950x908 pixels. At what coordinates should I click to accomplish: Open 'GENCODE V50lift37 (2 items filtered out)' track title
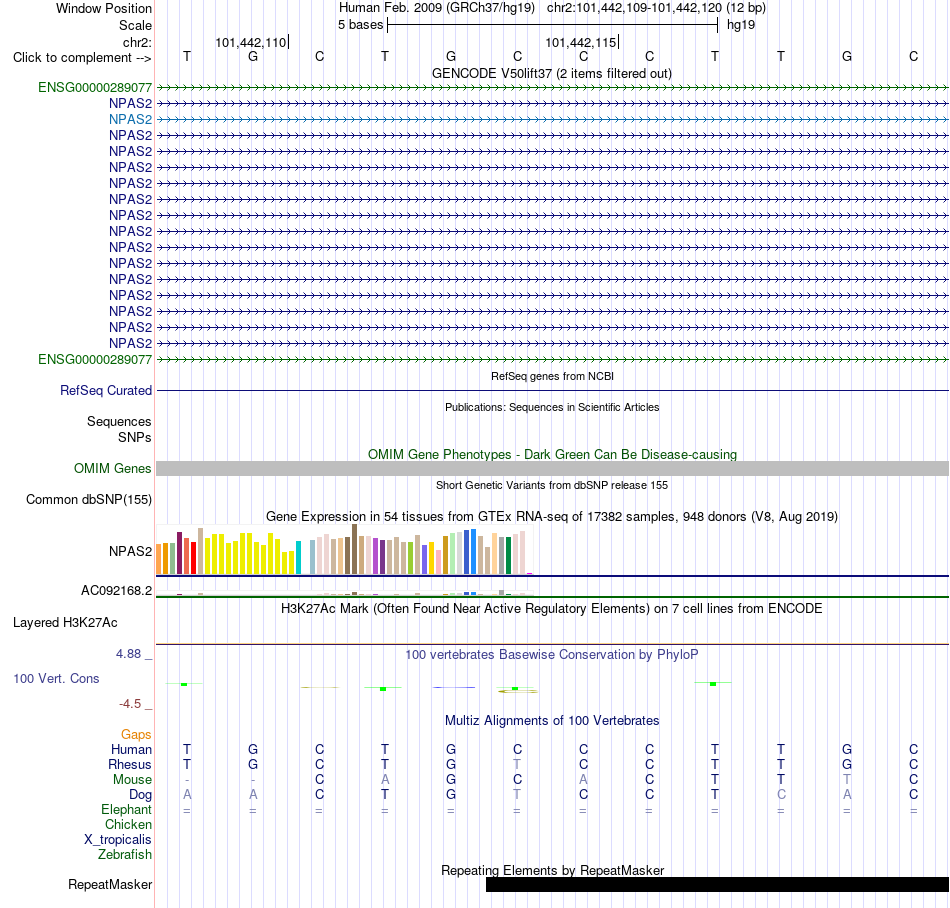point(552,74)
